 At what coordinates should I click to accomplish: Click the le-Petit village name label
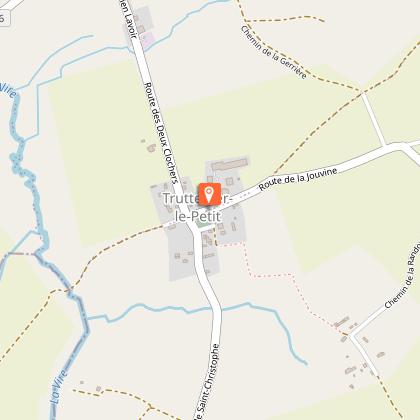coord(198,217)
